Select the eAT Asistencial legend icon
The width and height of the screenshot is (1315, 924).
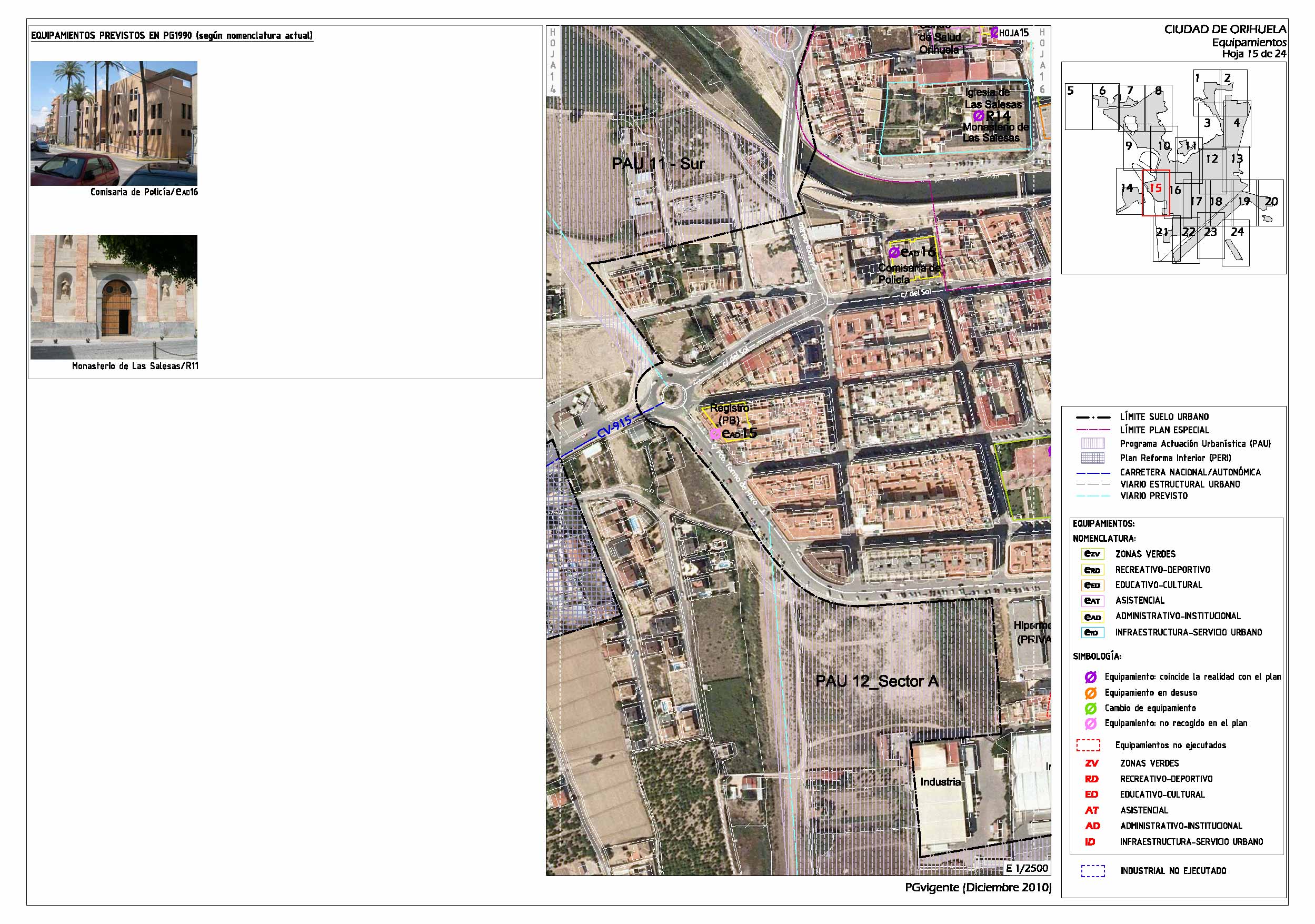pos(1092,601)
